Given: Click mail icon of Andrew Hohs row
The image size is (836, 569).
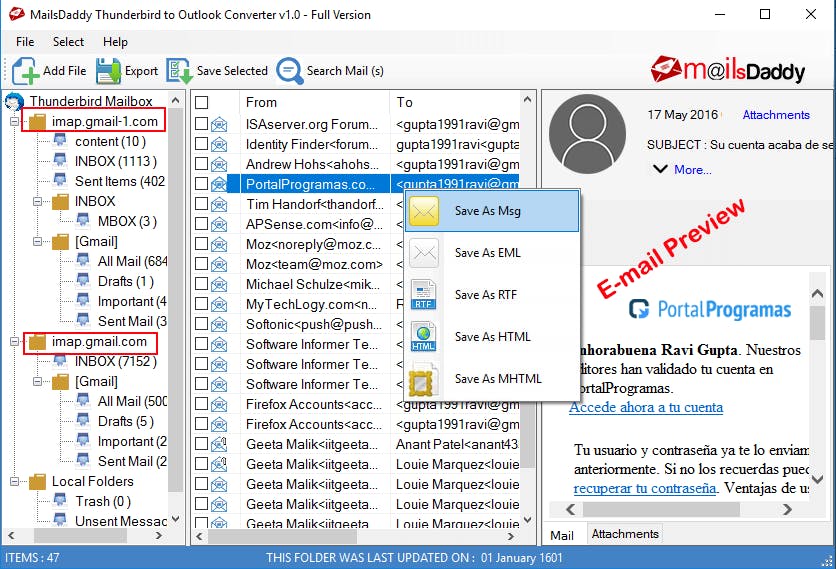Looking at the screenshot, I should tap(219, 165).
